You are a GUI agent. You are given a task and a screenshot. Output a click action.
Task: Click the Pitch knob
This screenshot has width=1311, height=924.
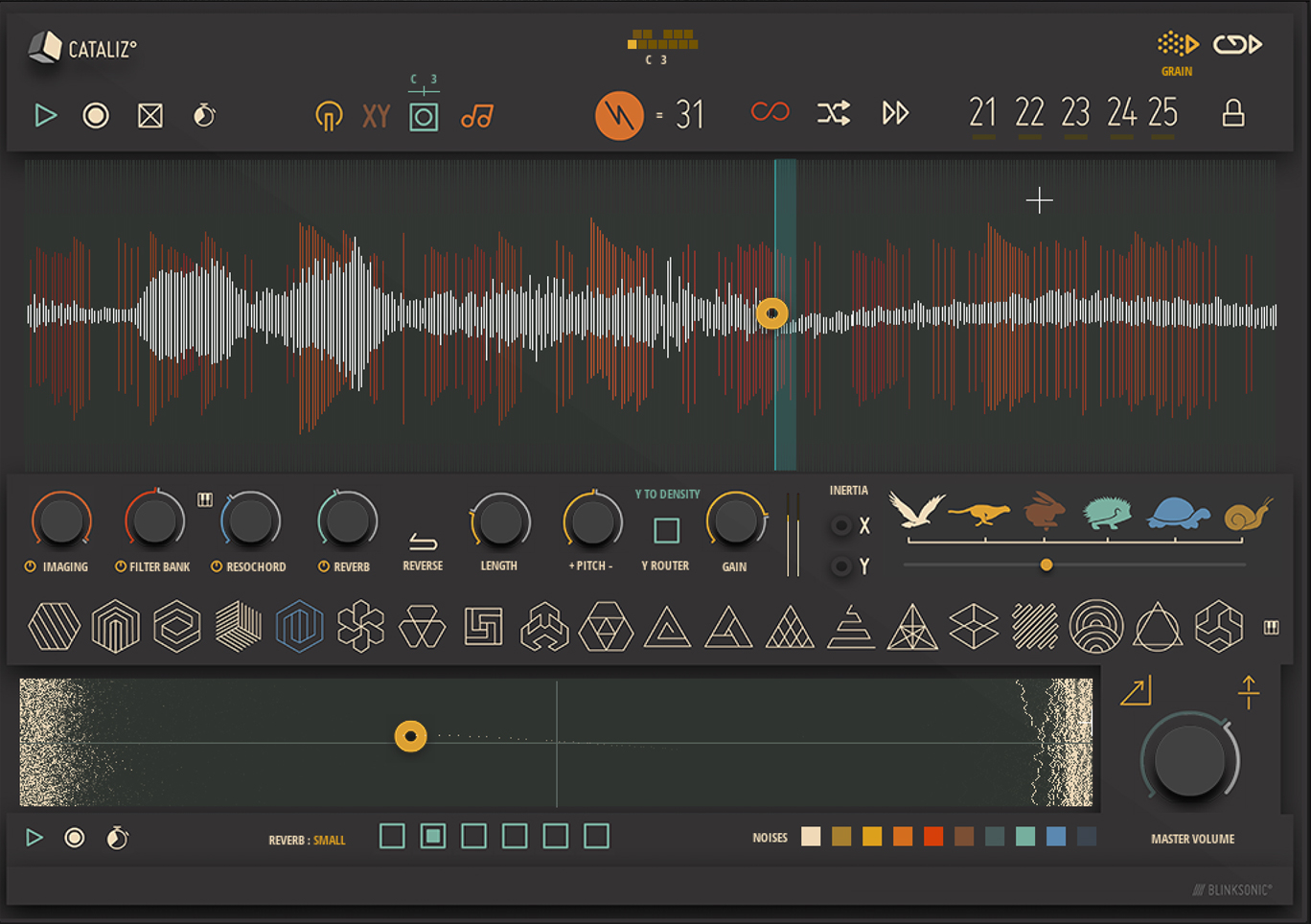point(592,523)
